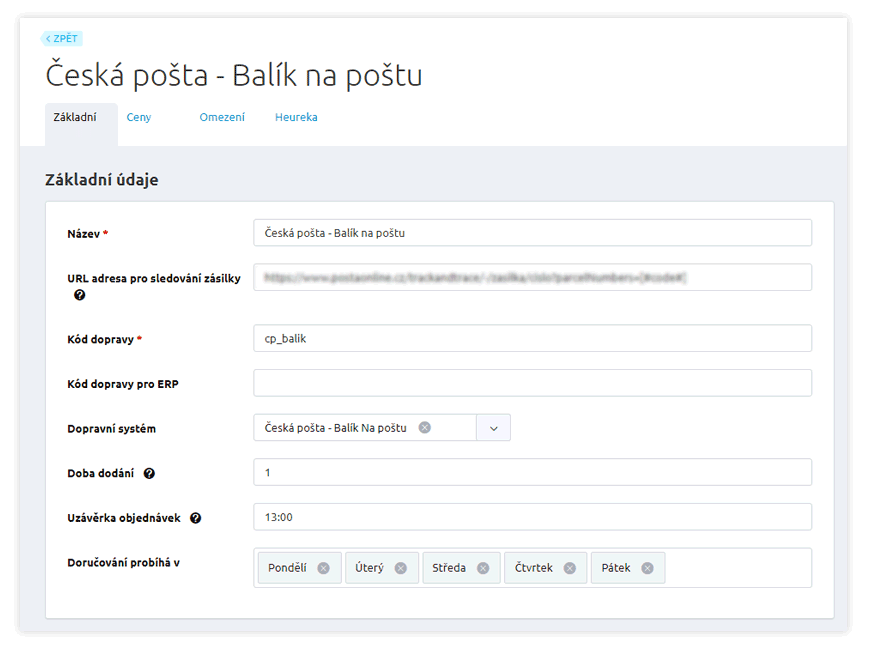Remove the Čtvrtek delivery day tag

tap(570, 568)
